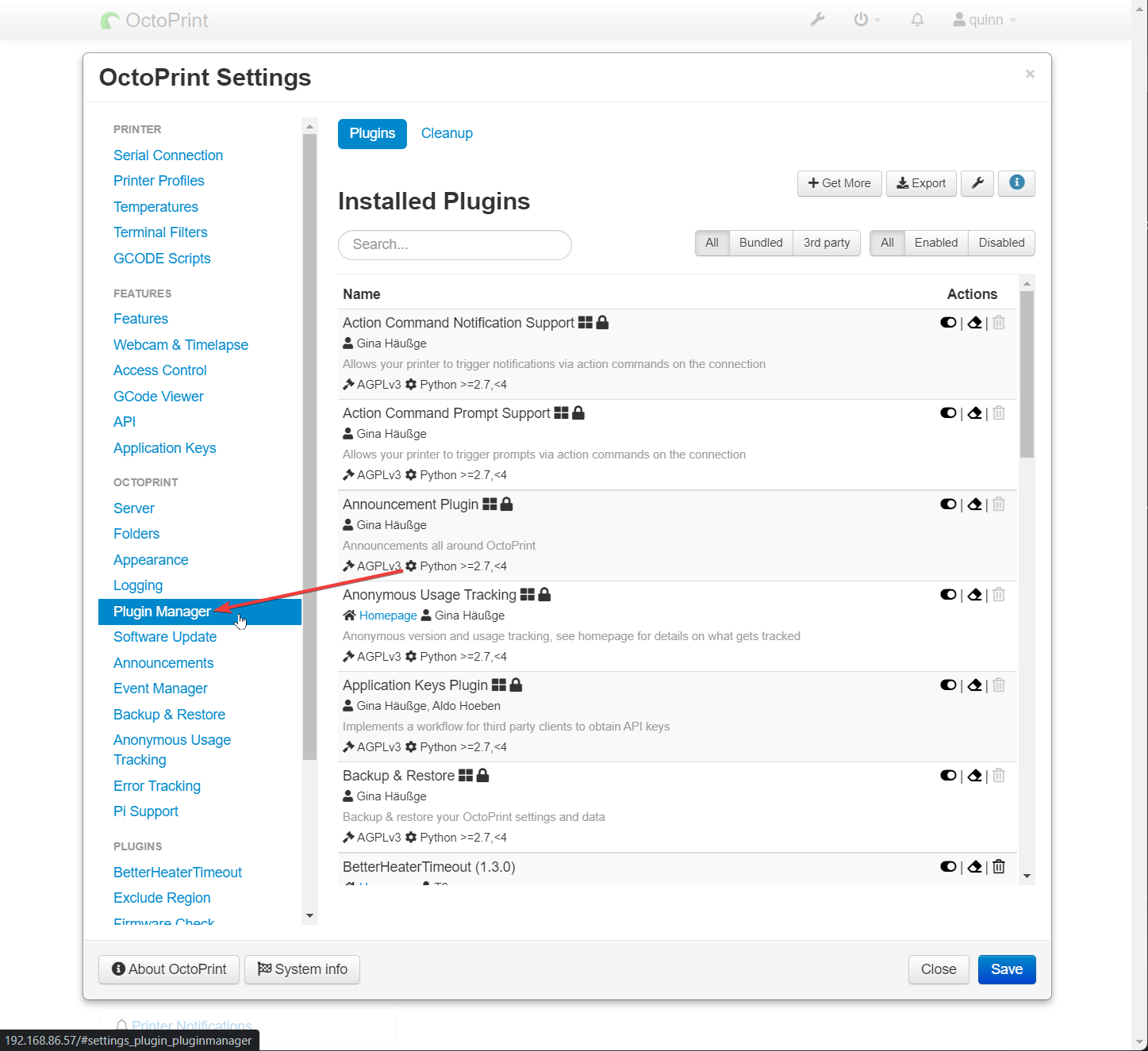
Task: Open the OctoPrint system settings wrench icon
Action: 817,19
